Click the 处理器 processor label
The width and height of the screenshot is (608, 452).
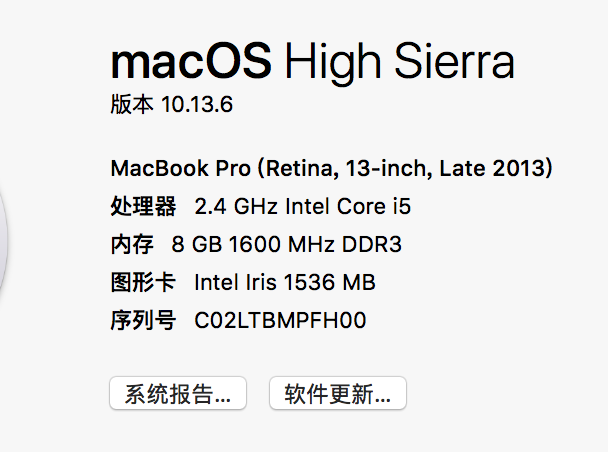pyautogui.click(x=143, y=207)
